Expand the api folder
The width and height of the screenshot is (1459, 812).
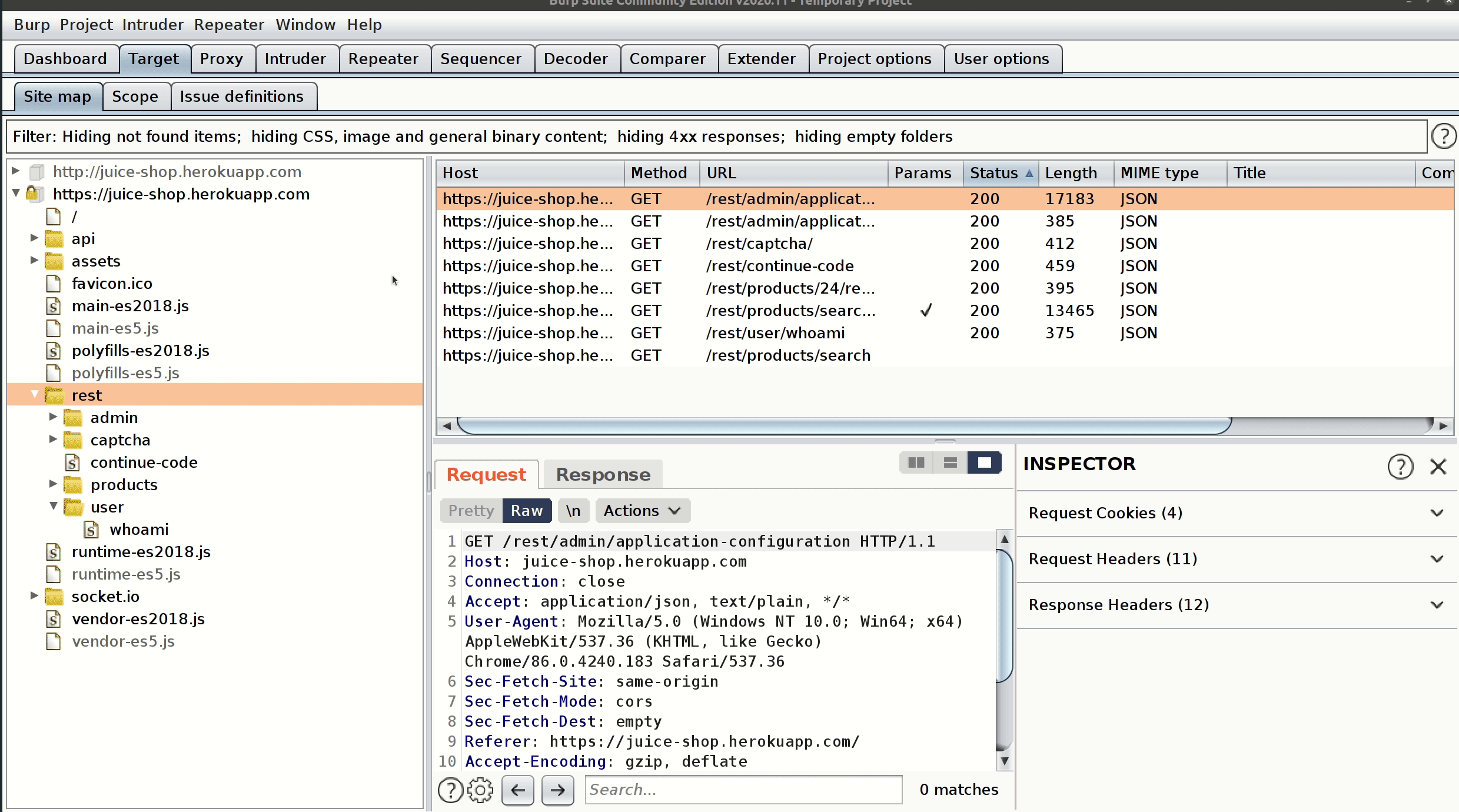(x=34, y=238)
